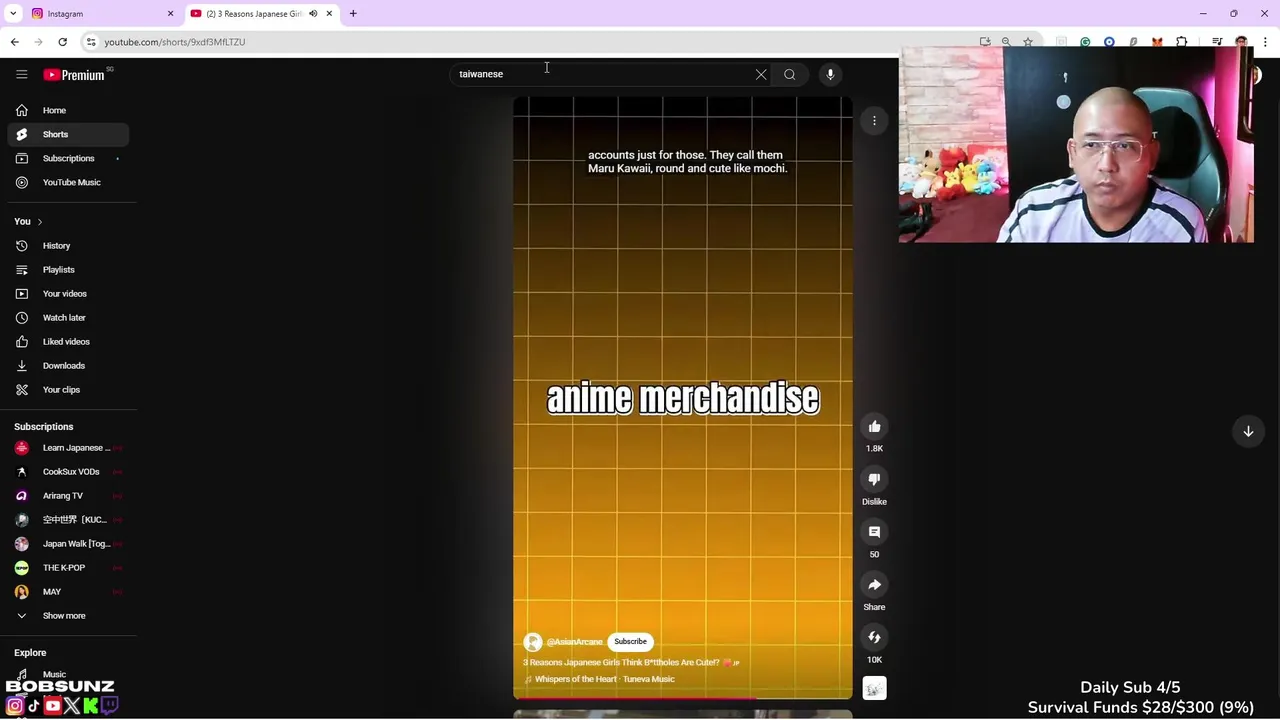This screenshot has height=720, width=1280.
Task: Open Subscriptions in the sidebar
Action: [68, 158]
